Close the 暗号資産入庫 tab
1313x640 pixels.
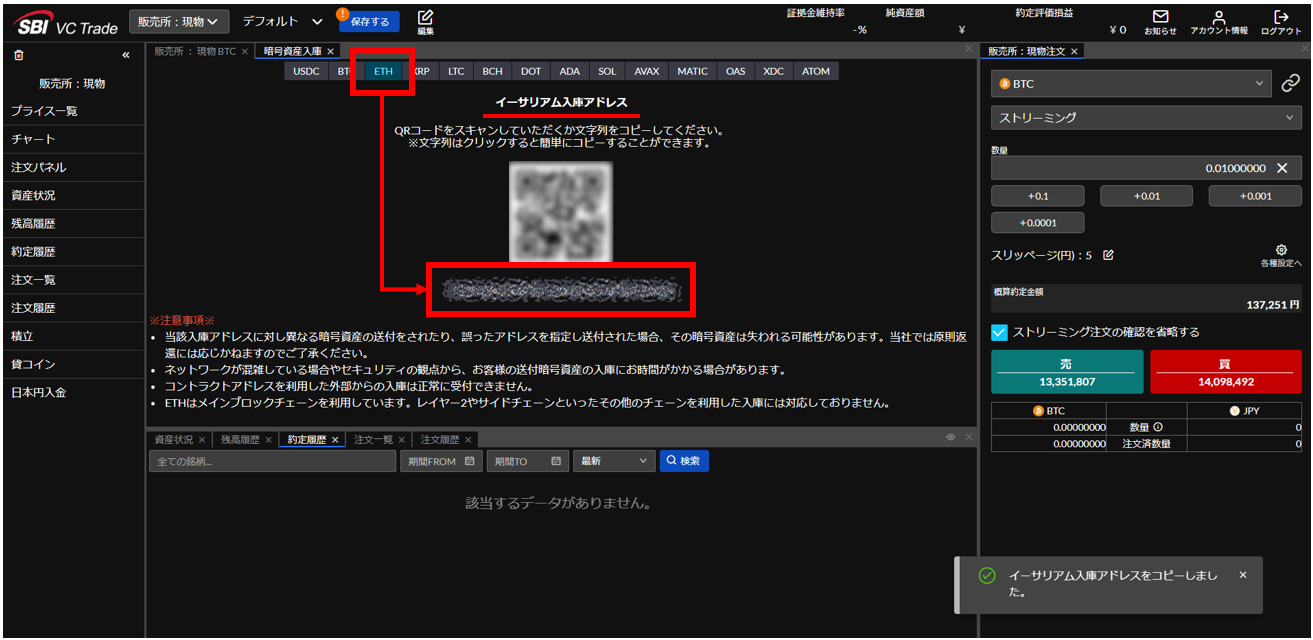(x=331, y=51)
